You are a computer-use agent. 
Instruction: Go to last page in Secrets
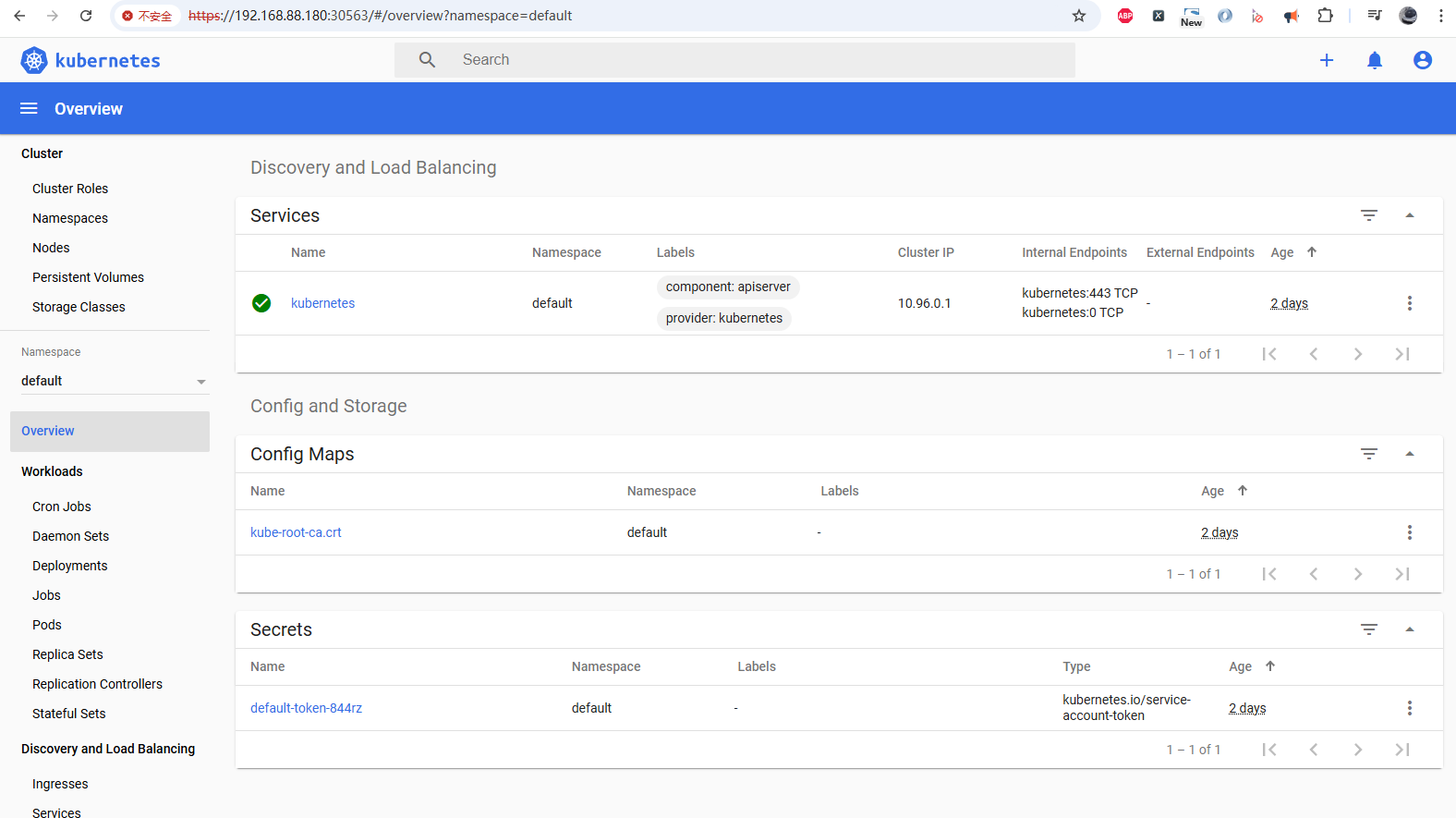pyautogui.click(x=1402, y=750)
